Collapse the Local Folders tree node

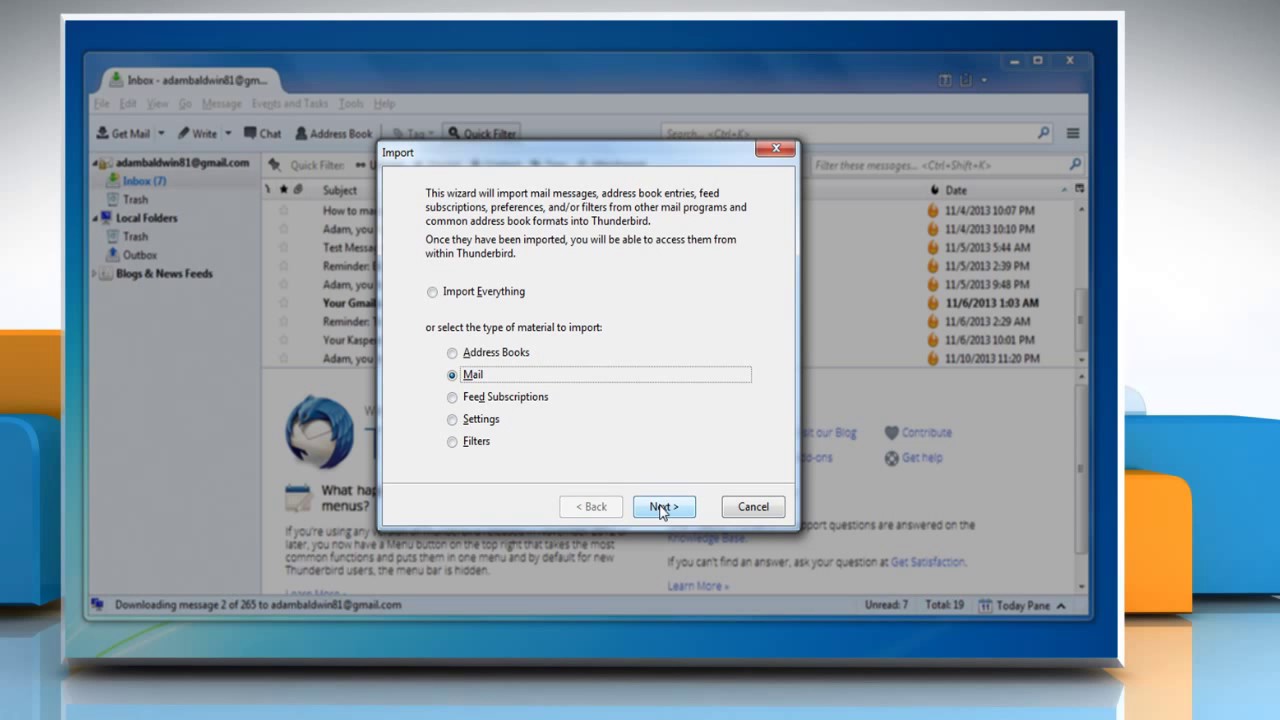96,218
